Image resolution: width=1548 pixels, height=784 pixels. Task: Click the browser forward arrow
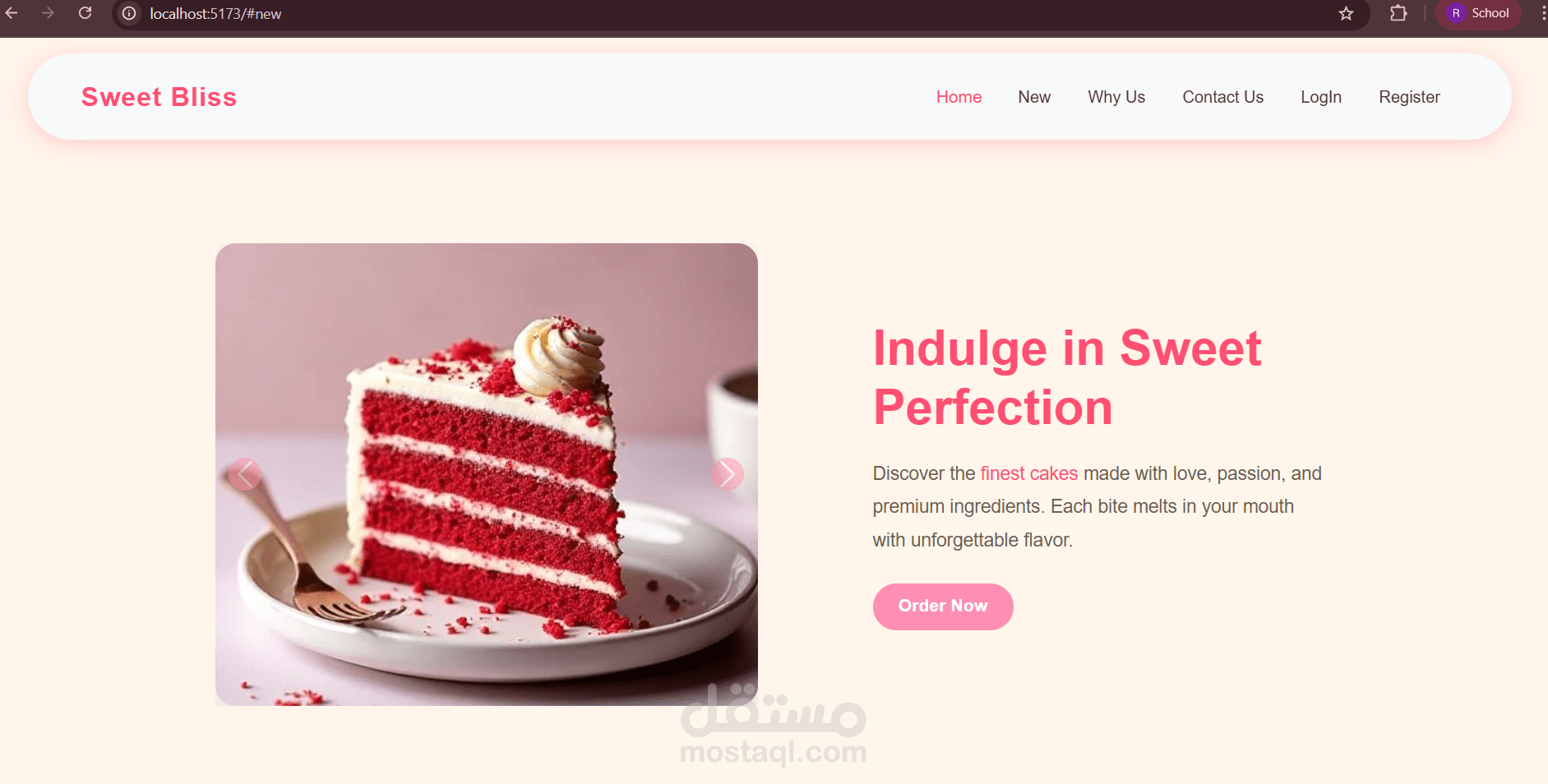tap(48, 13)
